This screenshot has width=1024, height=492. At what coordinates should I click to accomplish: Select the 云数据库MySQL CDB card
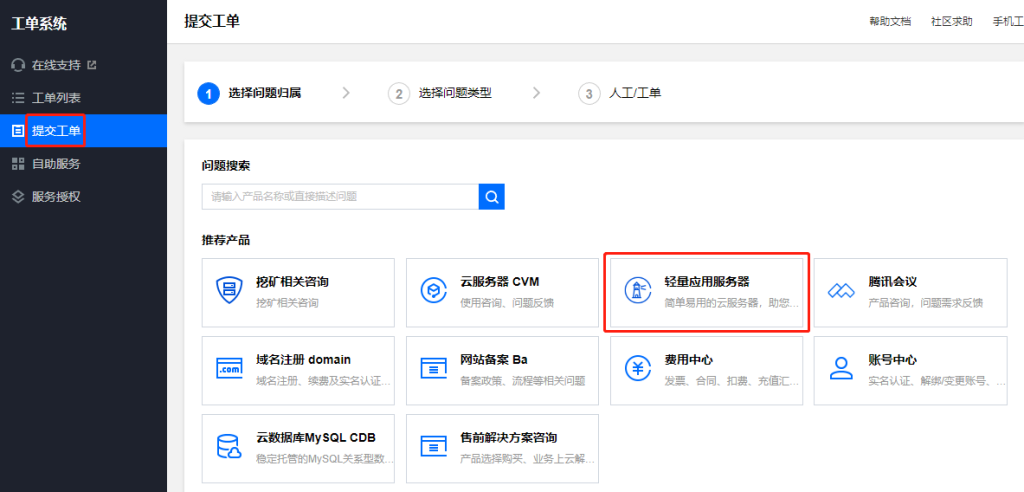(298, 448)
